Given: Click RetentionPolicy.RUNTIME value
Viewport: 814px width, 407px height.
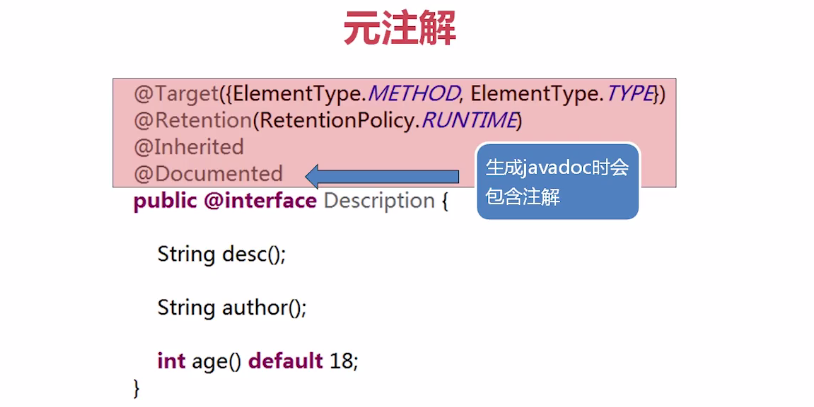Looking at the screenshot, I should 388,120.
